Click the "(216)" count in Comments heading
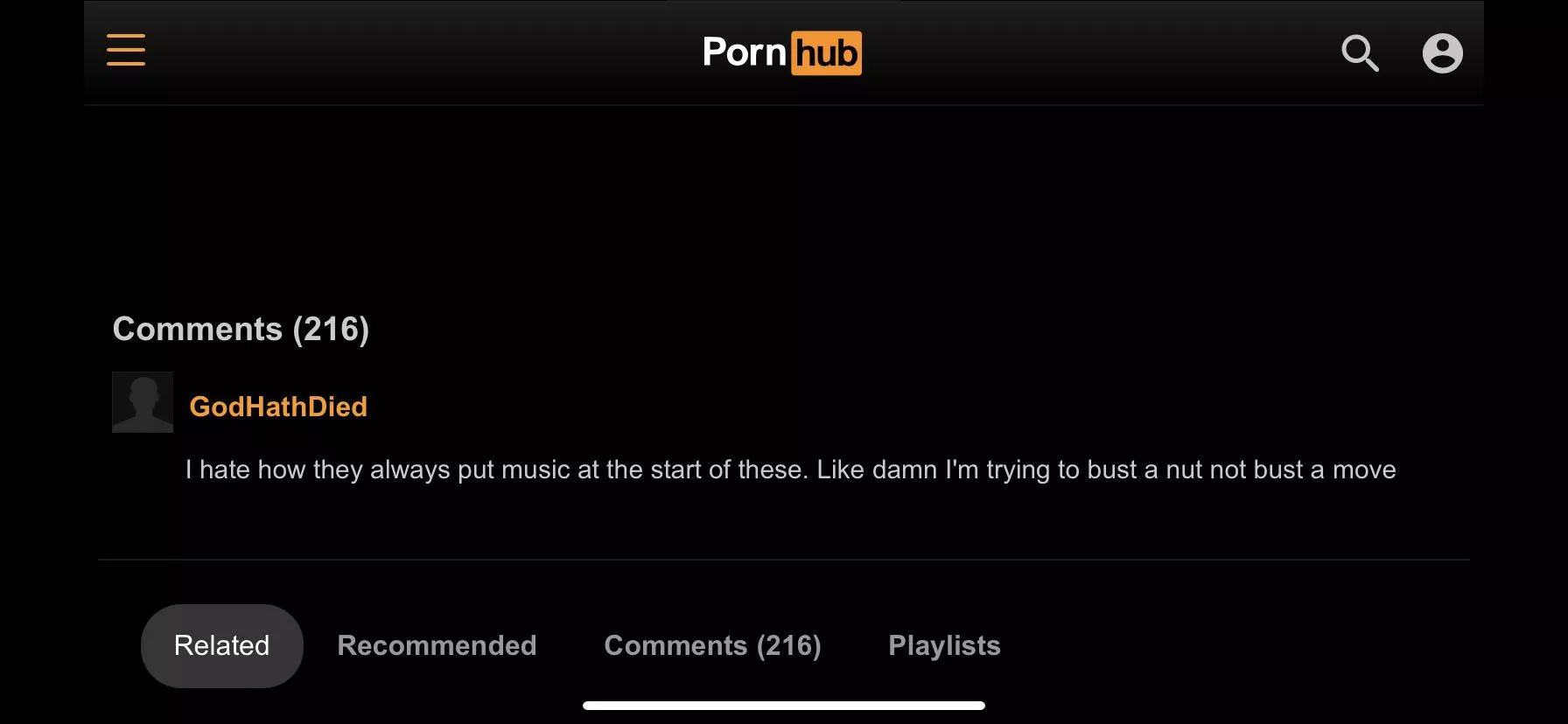This screenshot has width=1568, height=724. click(x=331, y=329)
